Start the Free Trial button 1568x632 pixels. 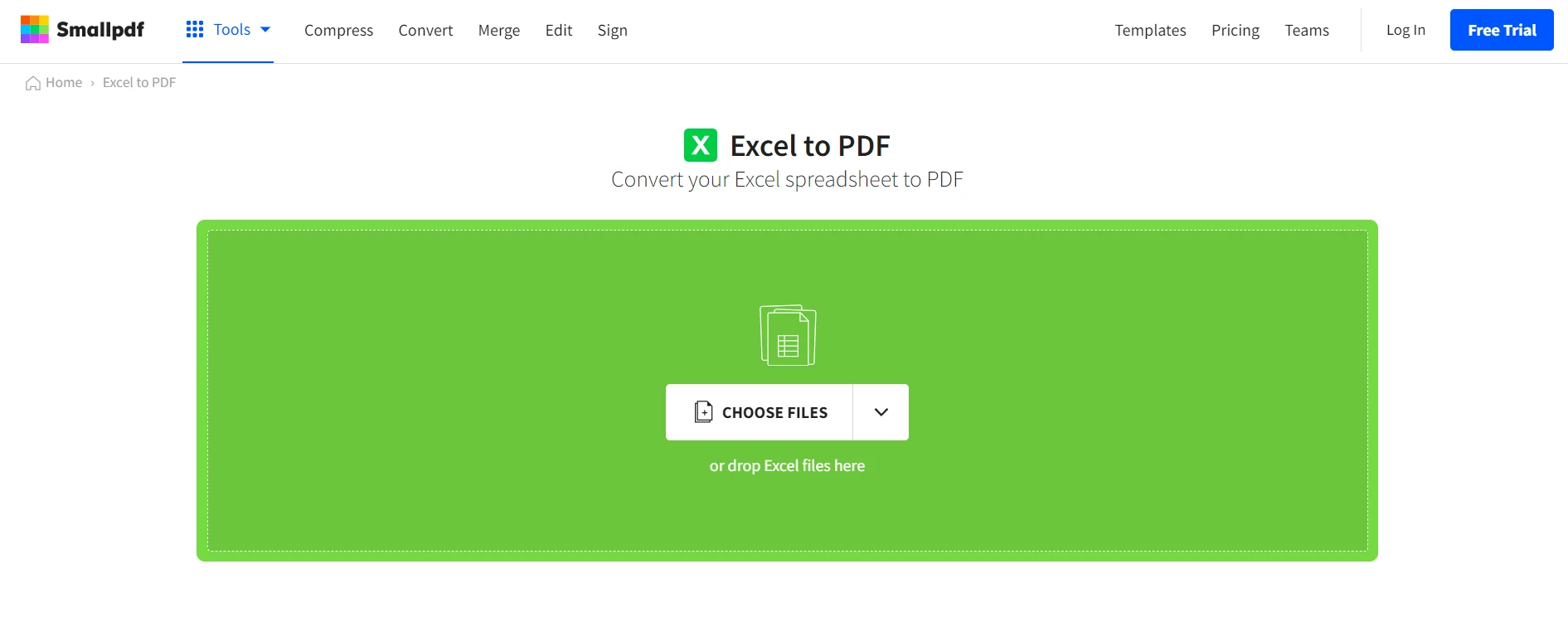(1502, 30)
